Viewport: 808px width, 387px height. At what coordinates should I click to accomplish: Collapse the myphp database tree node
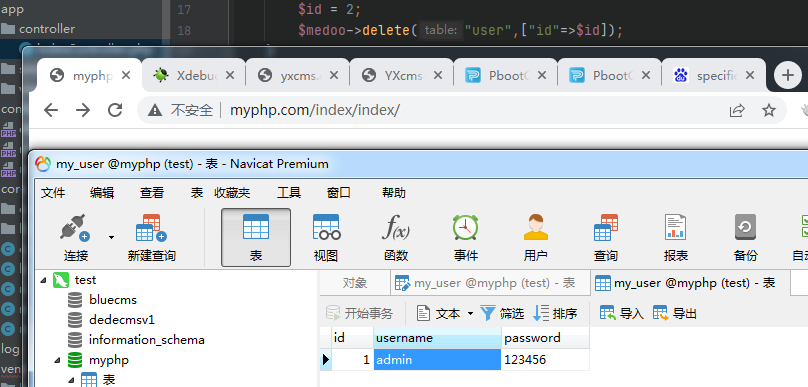[x=58, y=360]
